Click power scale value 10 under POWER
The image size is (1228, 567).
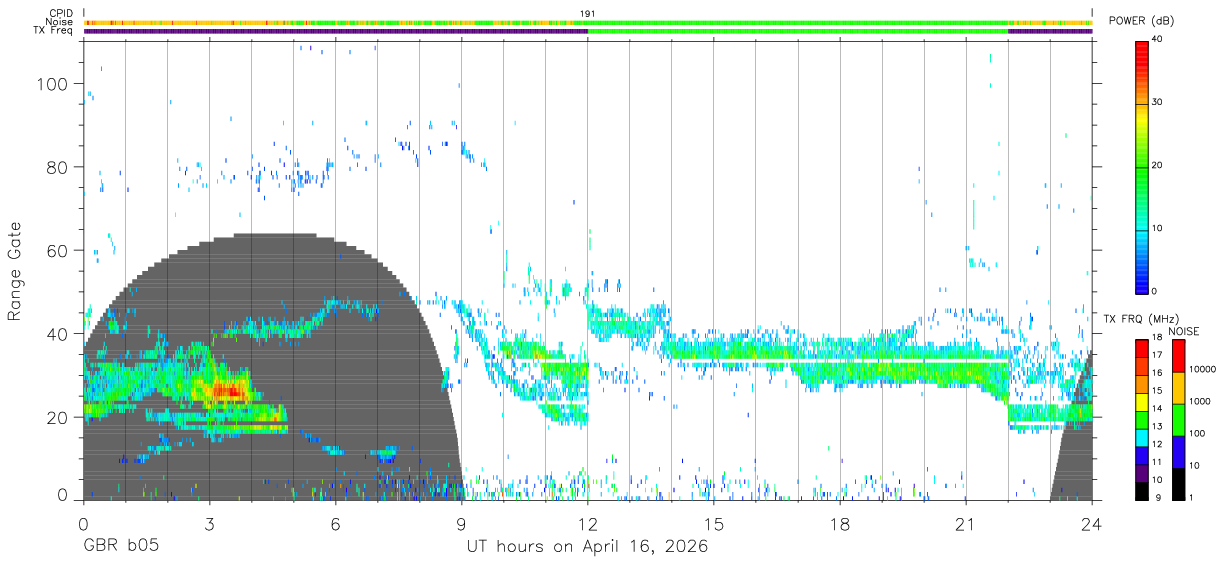pyautogui.click(x=1159, y=229)
